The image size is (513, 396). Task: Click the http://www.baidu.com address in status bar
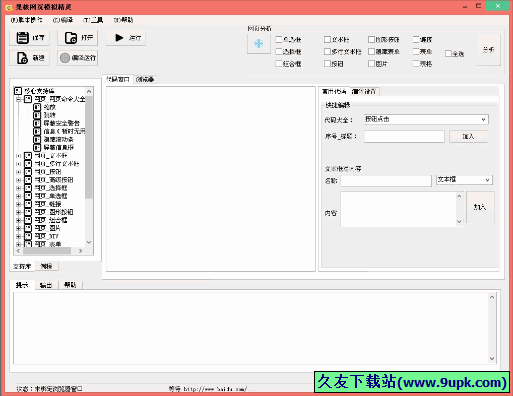pyautogui.click(x=219, y=389)
